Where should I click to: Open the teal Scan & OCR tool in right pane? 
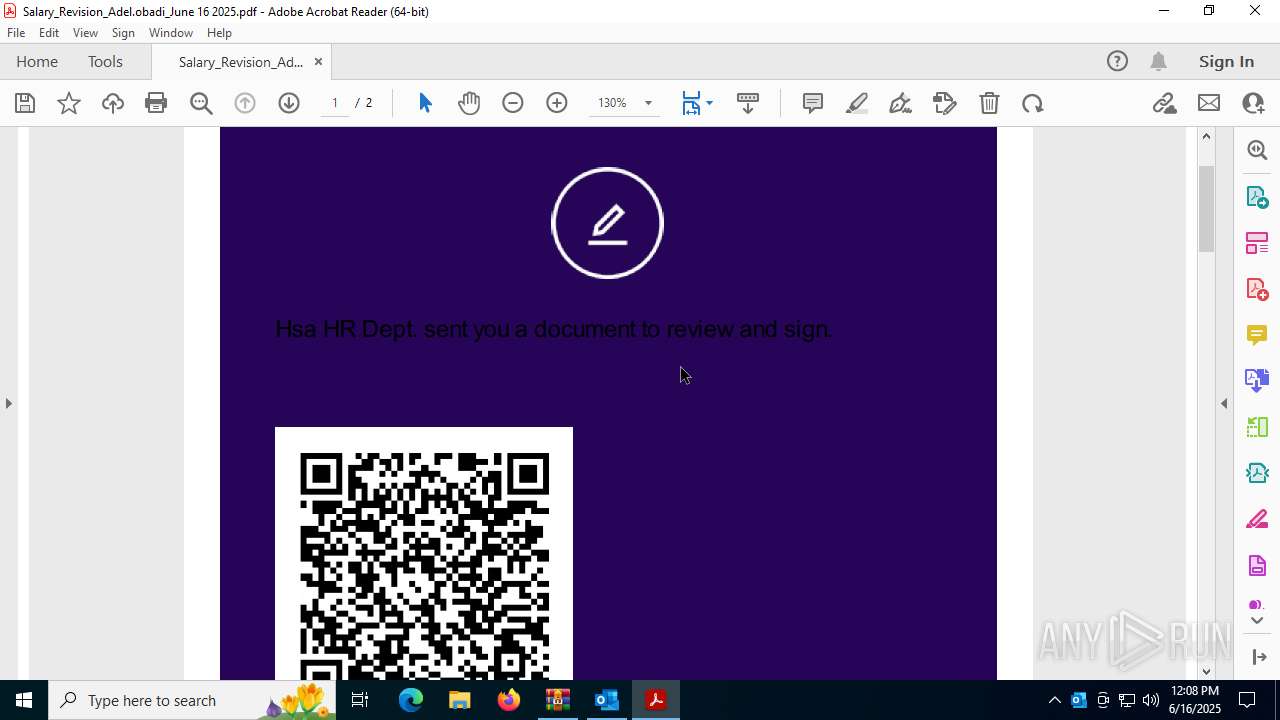(x=1257, y=473)
